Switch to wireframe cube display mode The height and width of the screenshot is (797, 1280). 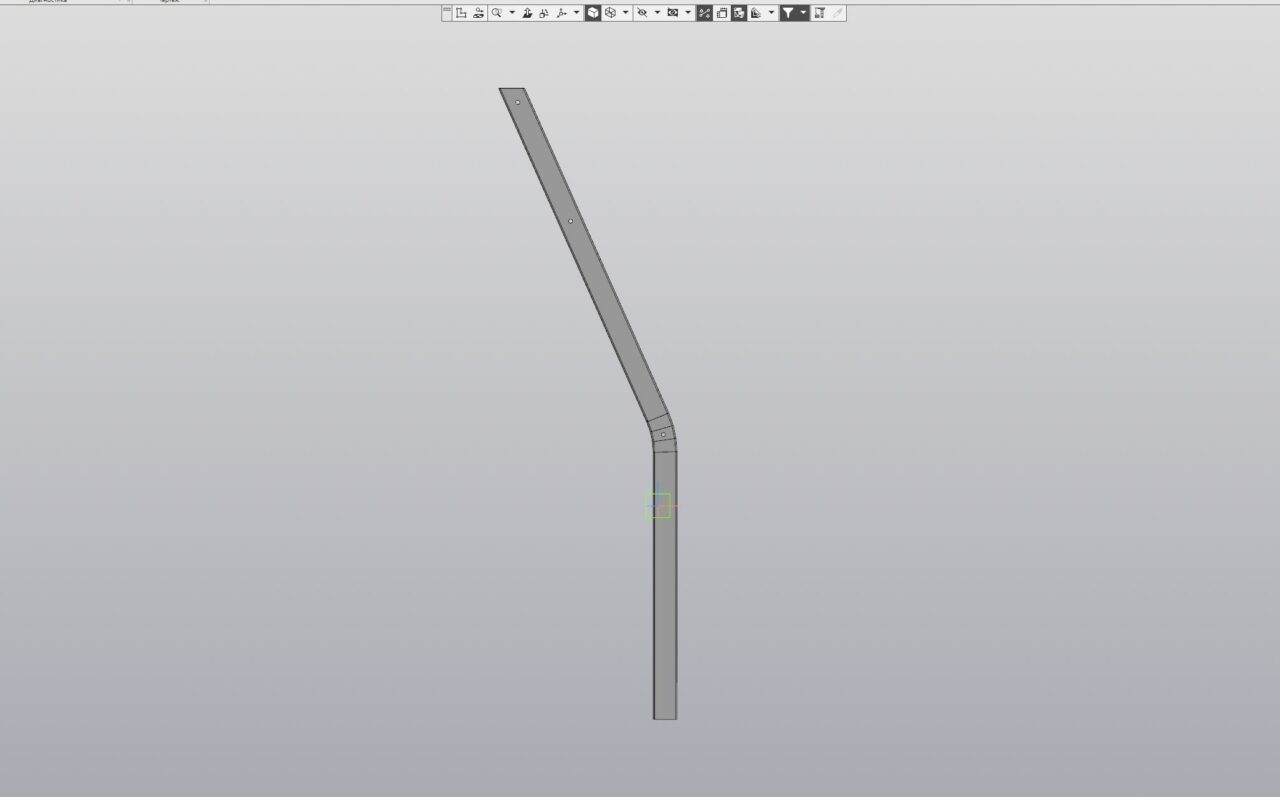point(610,13)
